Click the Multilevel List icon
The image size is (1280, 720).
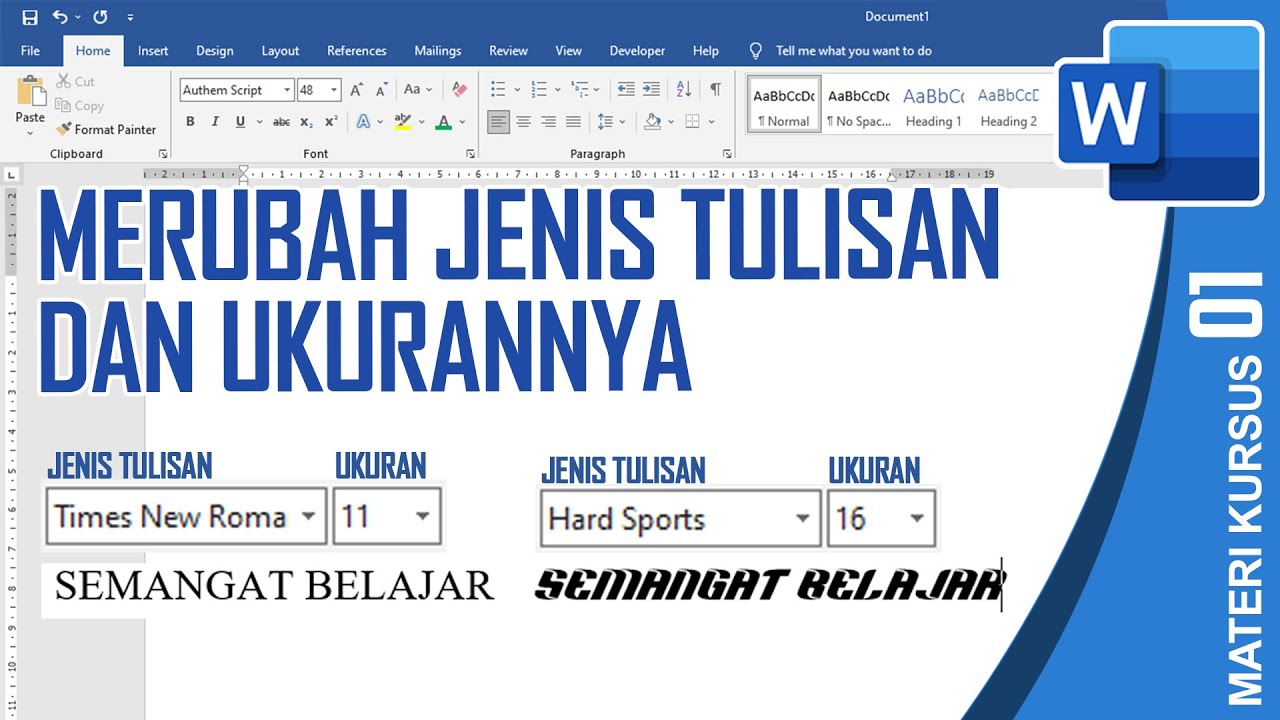581,90
